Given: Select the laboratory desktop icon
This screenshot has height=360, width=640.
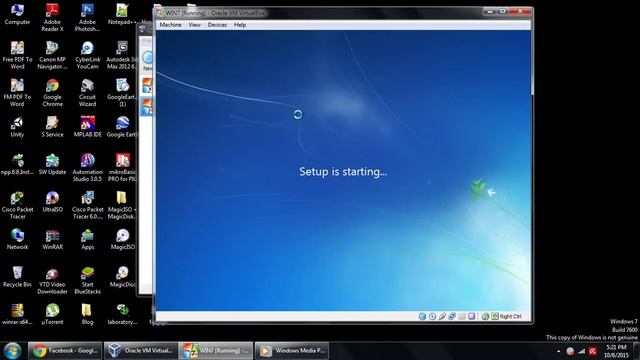Looking at the screenshot, I should tap(122, 315).
